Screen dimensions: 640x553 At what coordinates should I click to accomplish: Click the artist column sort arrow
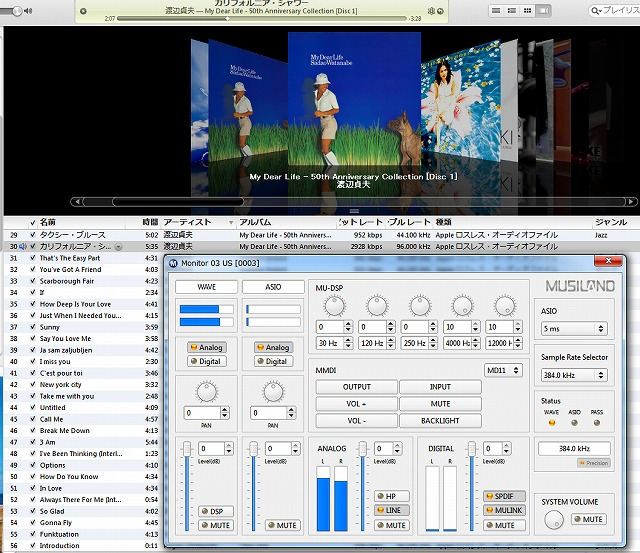[231, 223]
